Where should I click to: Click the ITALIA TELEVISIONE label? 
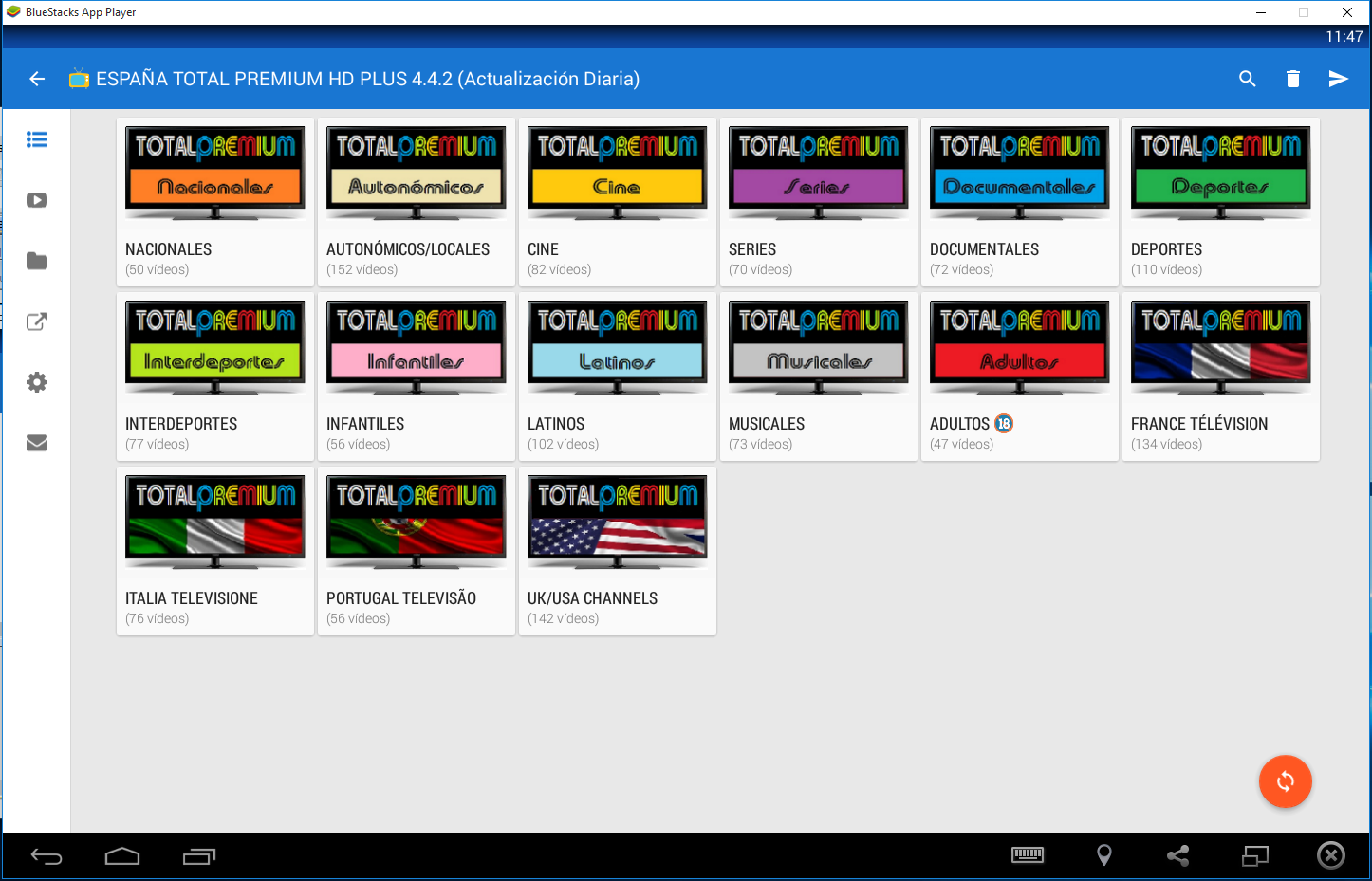click(x=192, y=598)
